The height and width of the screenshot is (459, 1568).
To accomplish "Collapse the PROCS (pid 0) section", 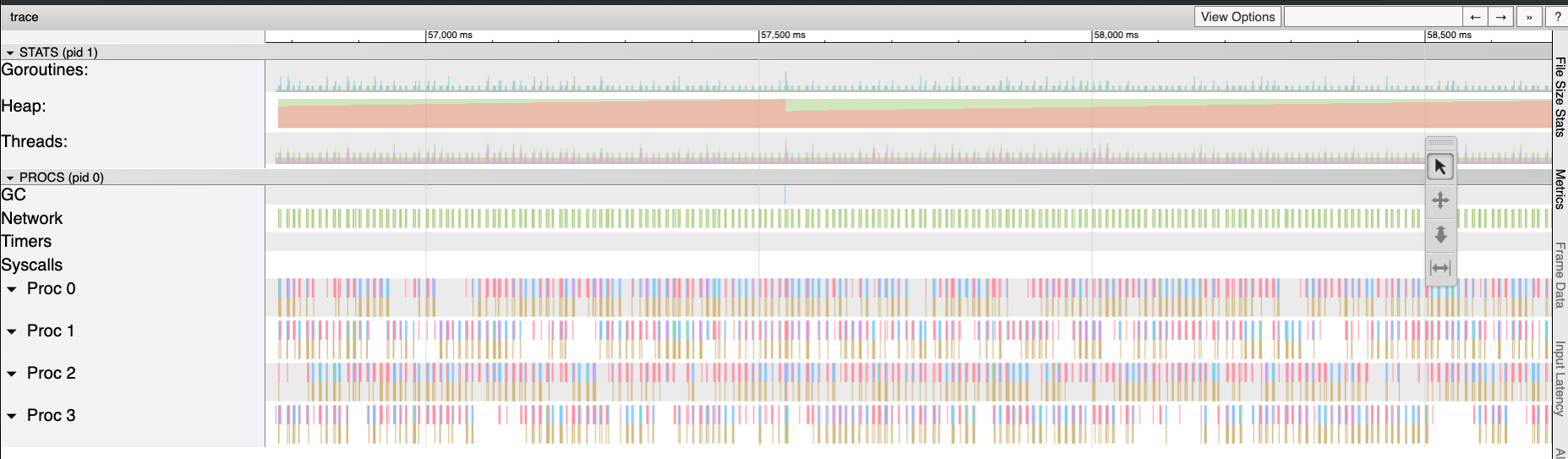I will (10, 178).
